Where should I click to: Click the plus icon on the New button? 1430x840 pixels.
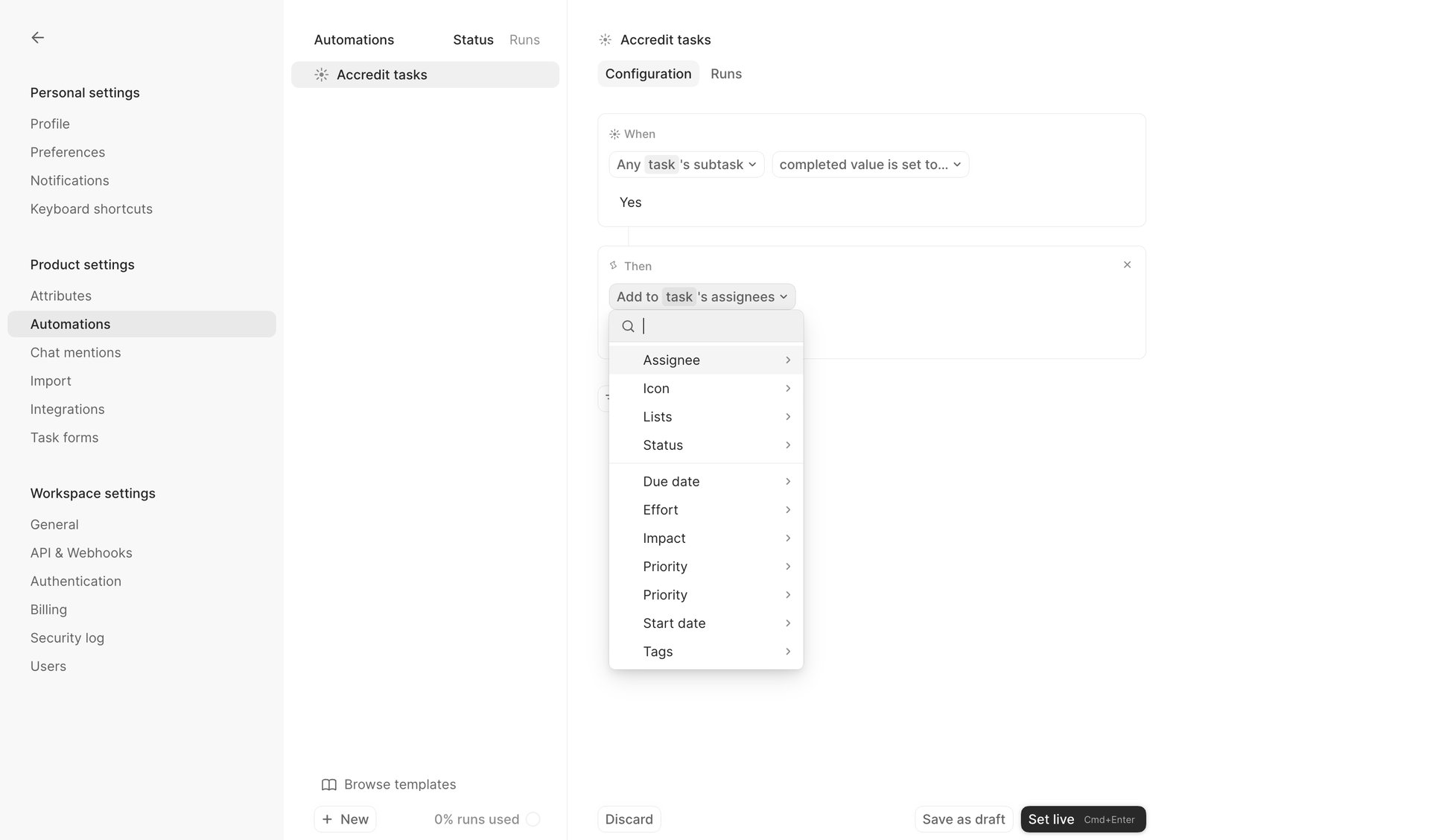point(328,818)
